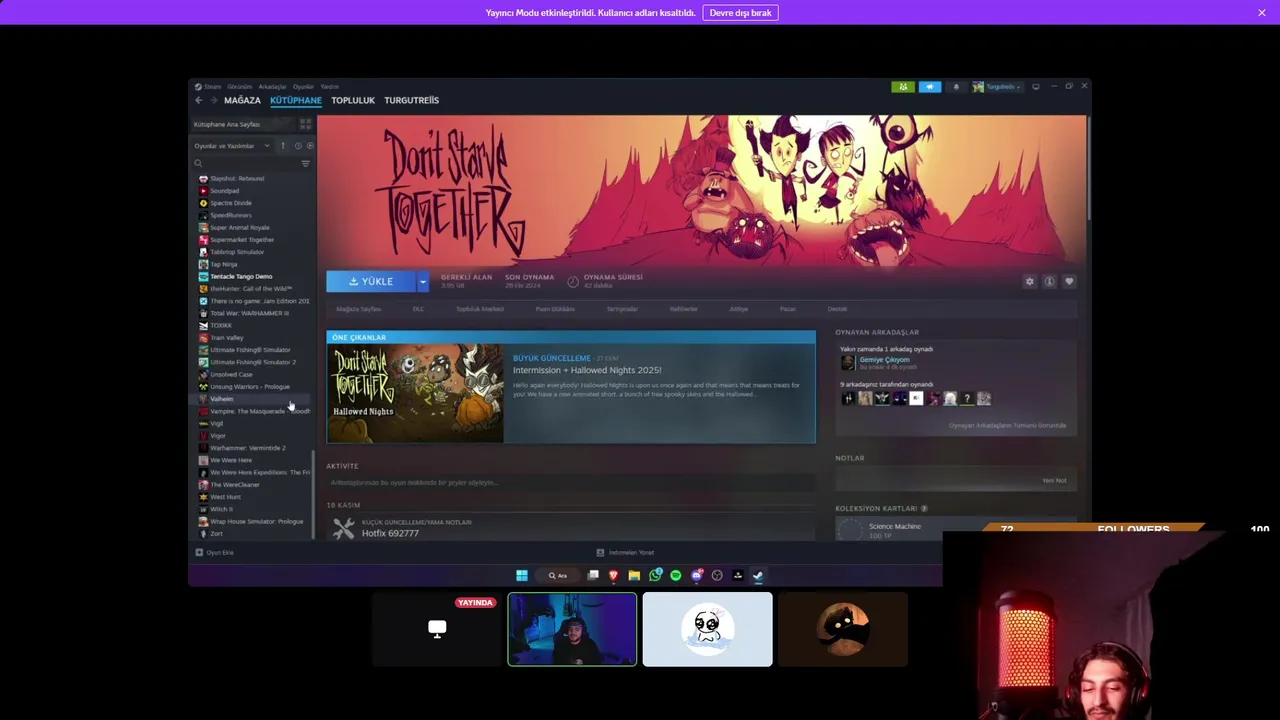Click the activity comment input field

[570, 483]
